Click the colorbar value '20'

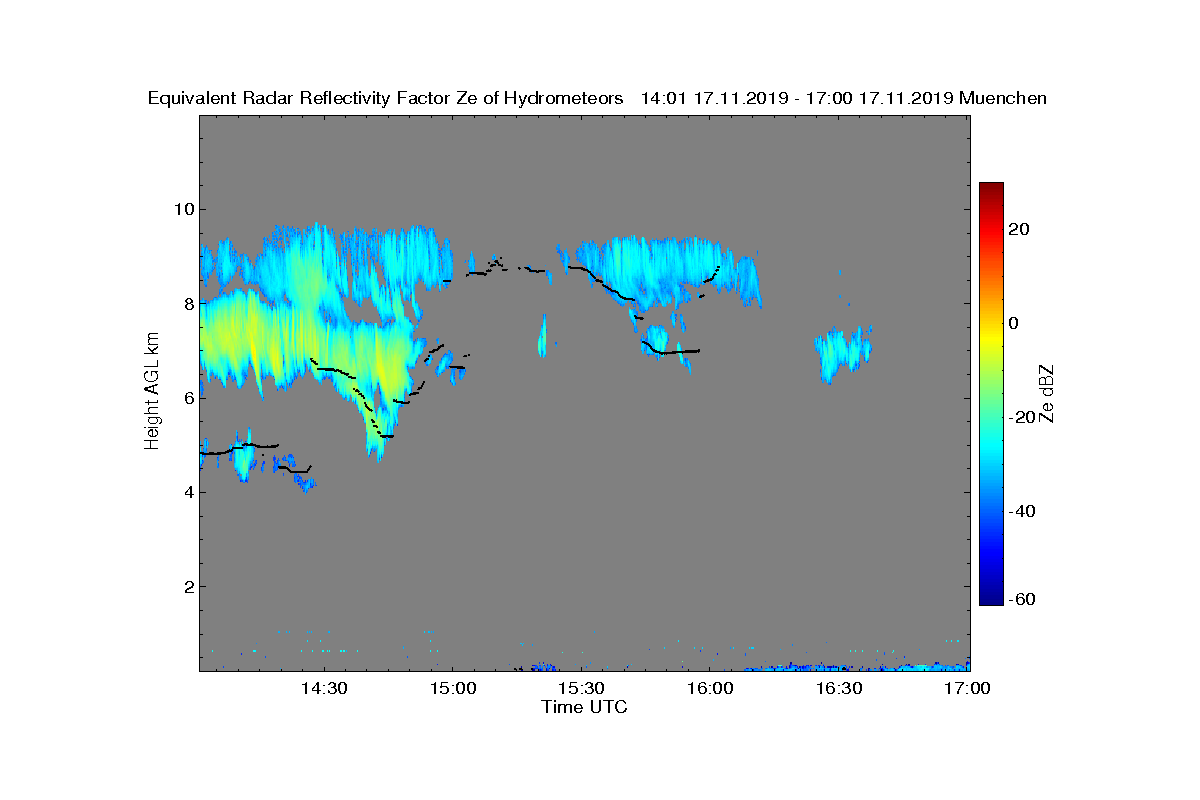click(1020, 229)
